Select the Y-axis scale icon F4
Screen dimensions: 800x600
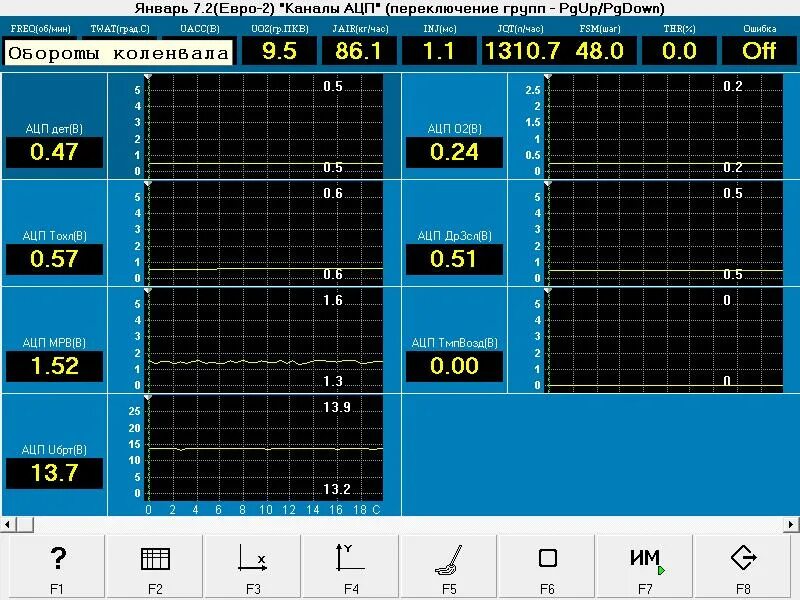tap(350, 558)
